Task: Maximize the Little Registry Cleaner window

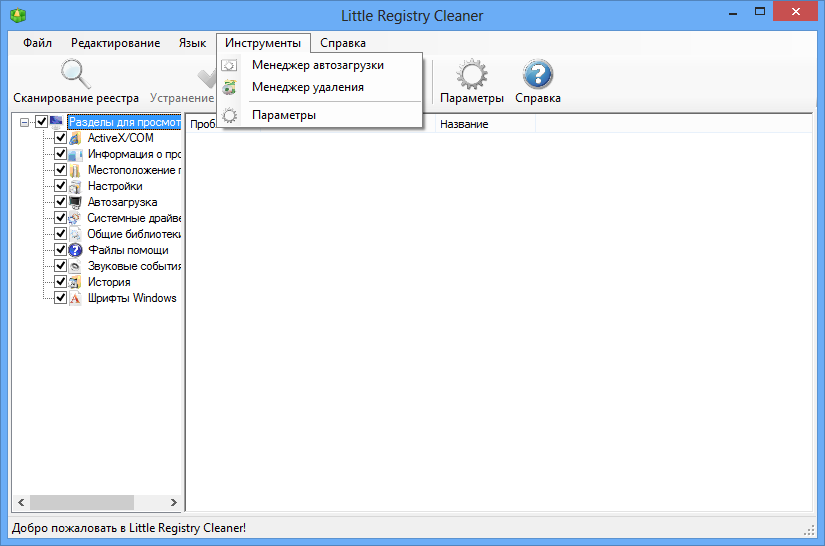Action: tap(760, 12)
